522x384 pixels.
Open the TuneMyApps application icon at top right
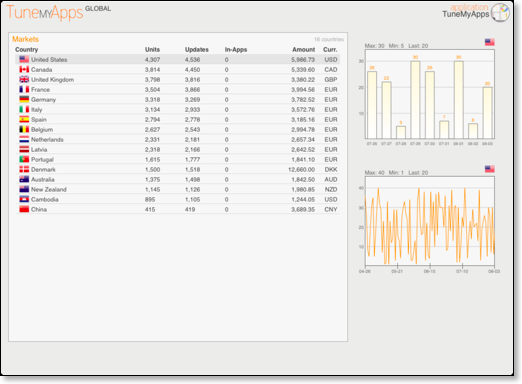coord(500,13)
